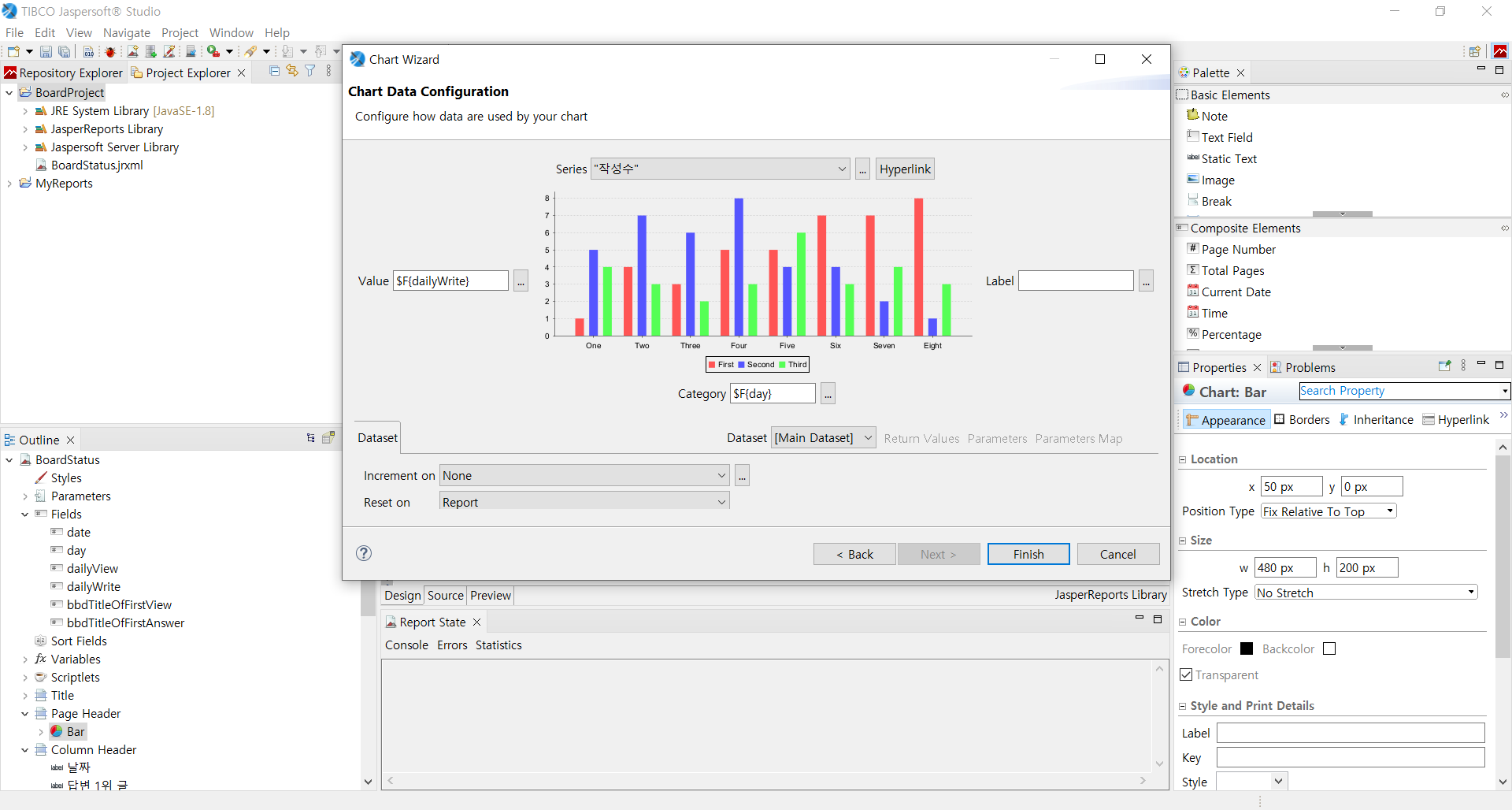Toggle the Transparent checkbox

pyautogui.click(x=1186, y=674)
